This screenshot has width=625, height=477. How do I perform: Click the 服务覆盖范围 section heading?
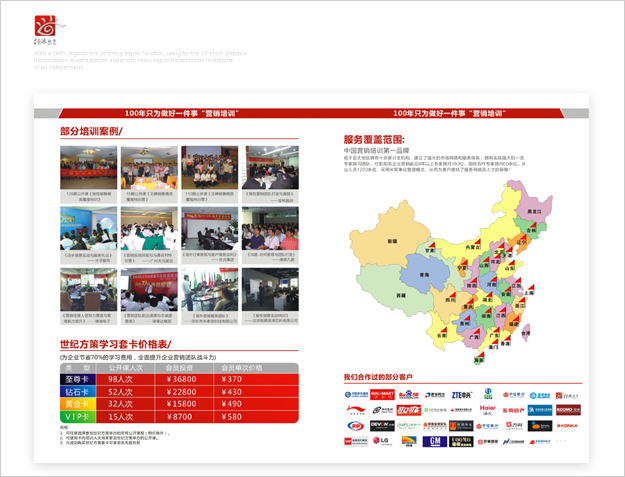tap(373, 139)
